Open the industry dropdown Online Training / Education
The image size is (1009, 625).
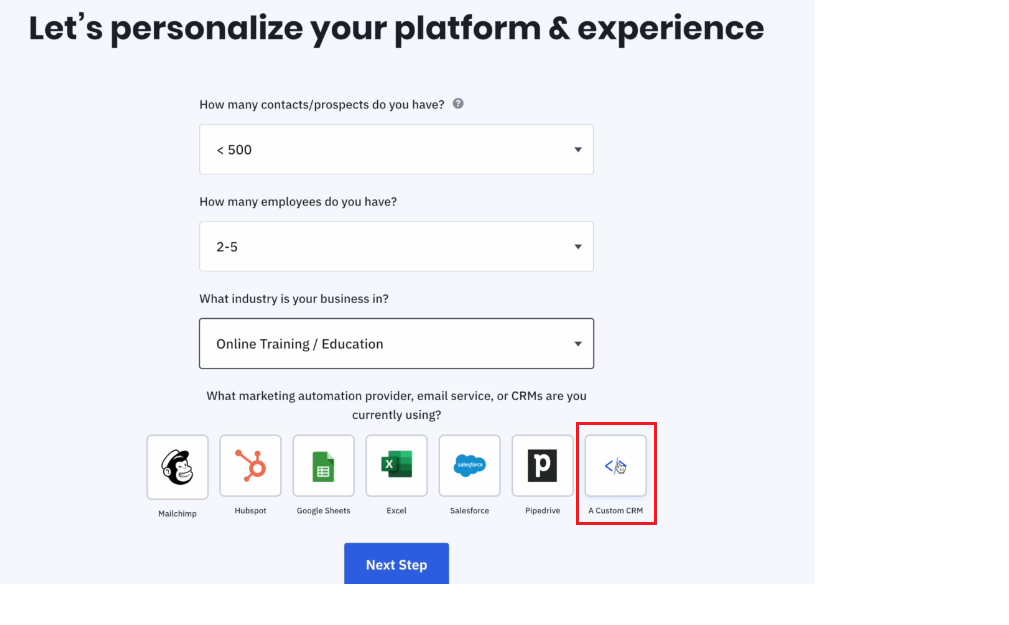396,344
